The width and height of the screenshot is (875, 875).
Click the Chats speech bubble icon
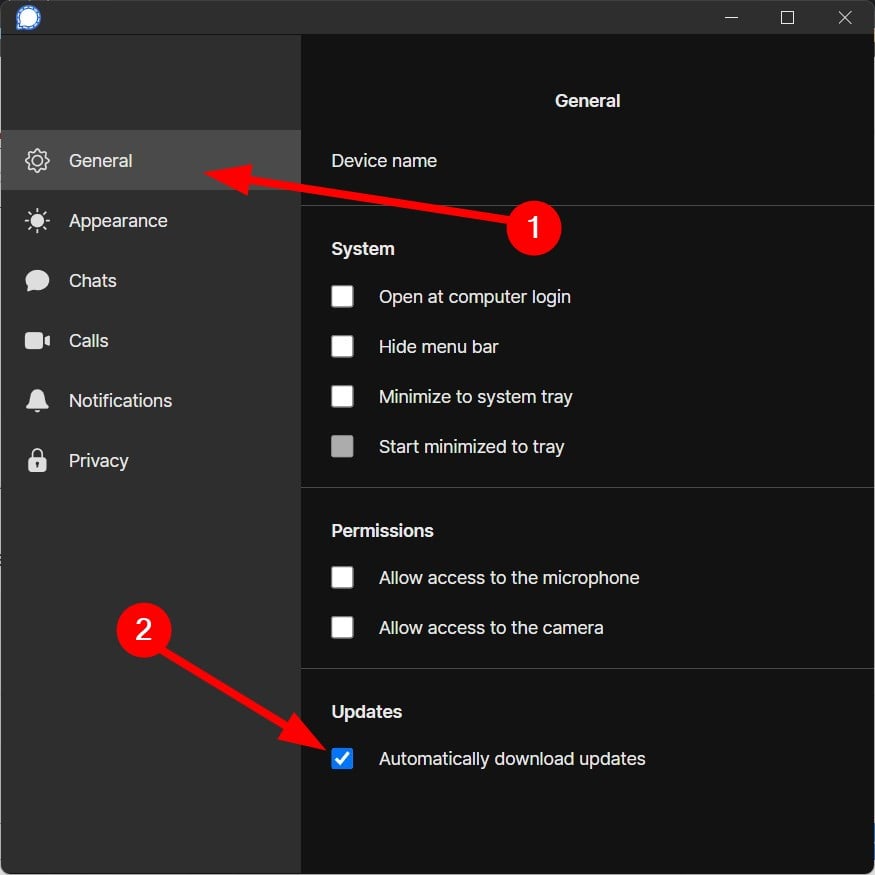point(37,281)
